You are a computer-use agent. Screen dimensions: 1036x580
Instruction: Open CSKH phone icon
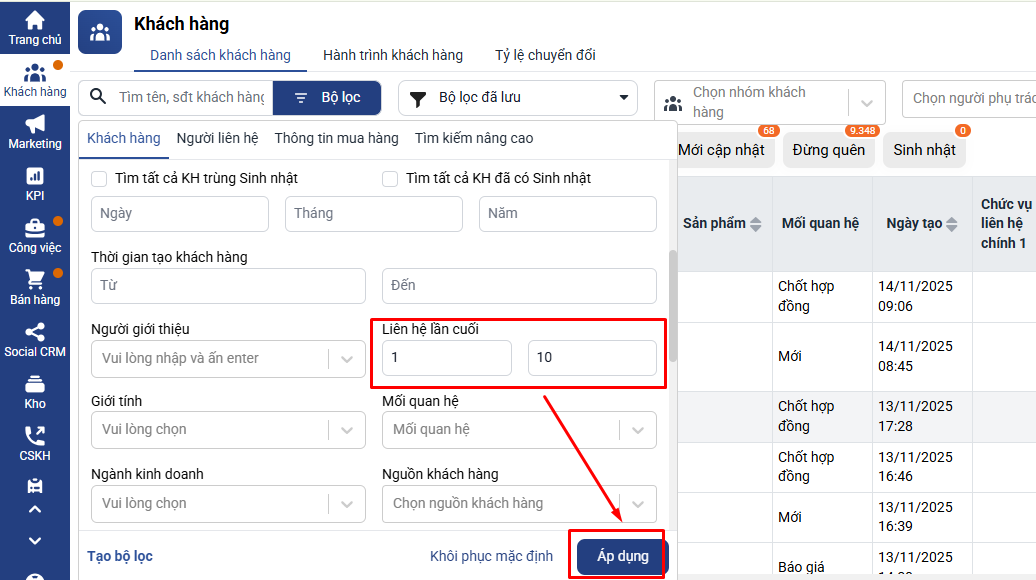click(35, 436)
